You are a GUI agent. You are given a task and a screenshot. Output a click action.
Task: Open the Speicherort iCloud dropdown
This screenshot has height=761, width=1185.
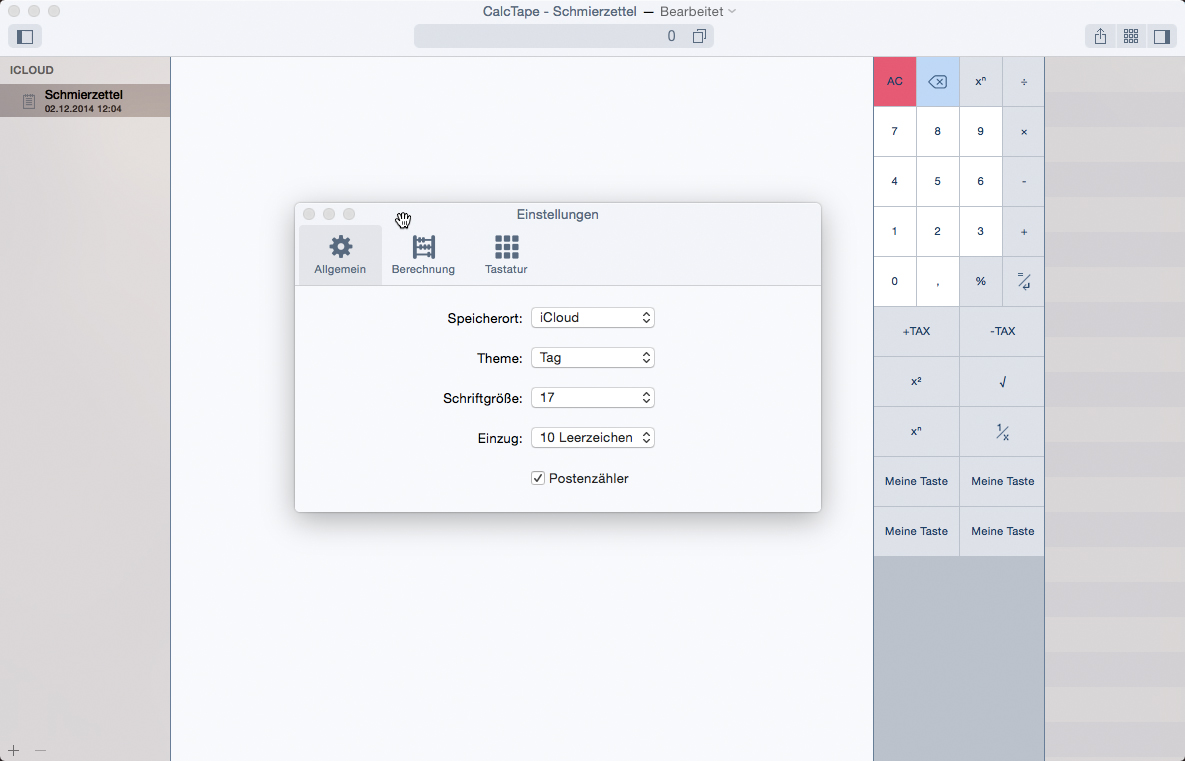point(592,318)
